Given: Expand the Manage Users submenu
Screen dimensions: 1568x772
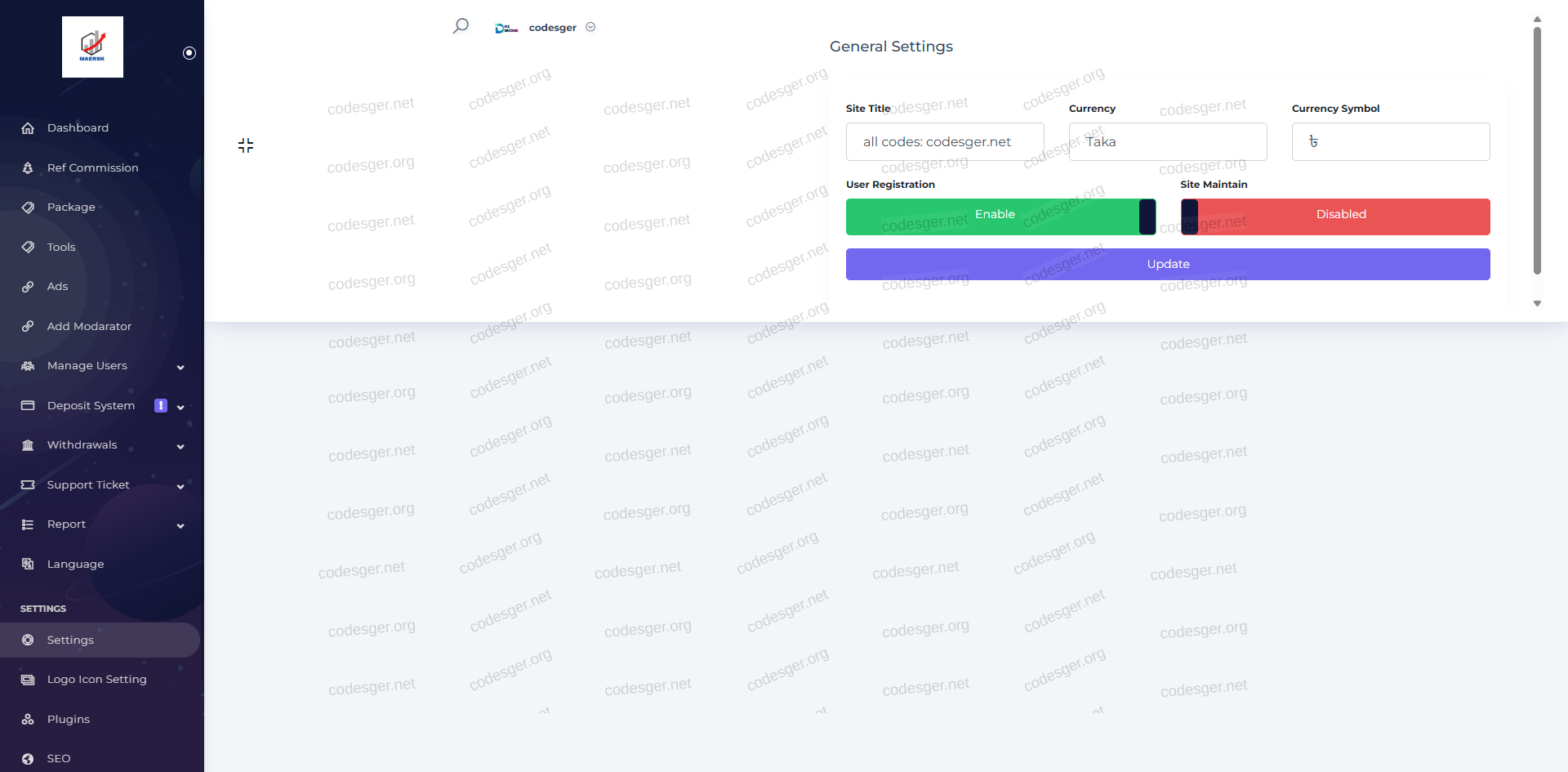Looking at the screenshot, I should pos(180,367).
